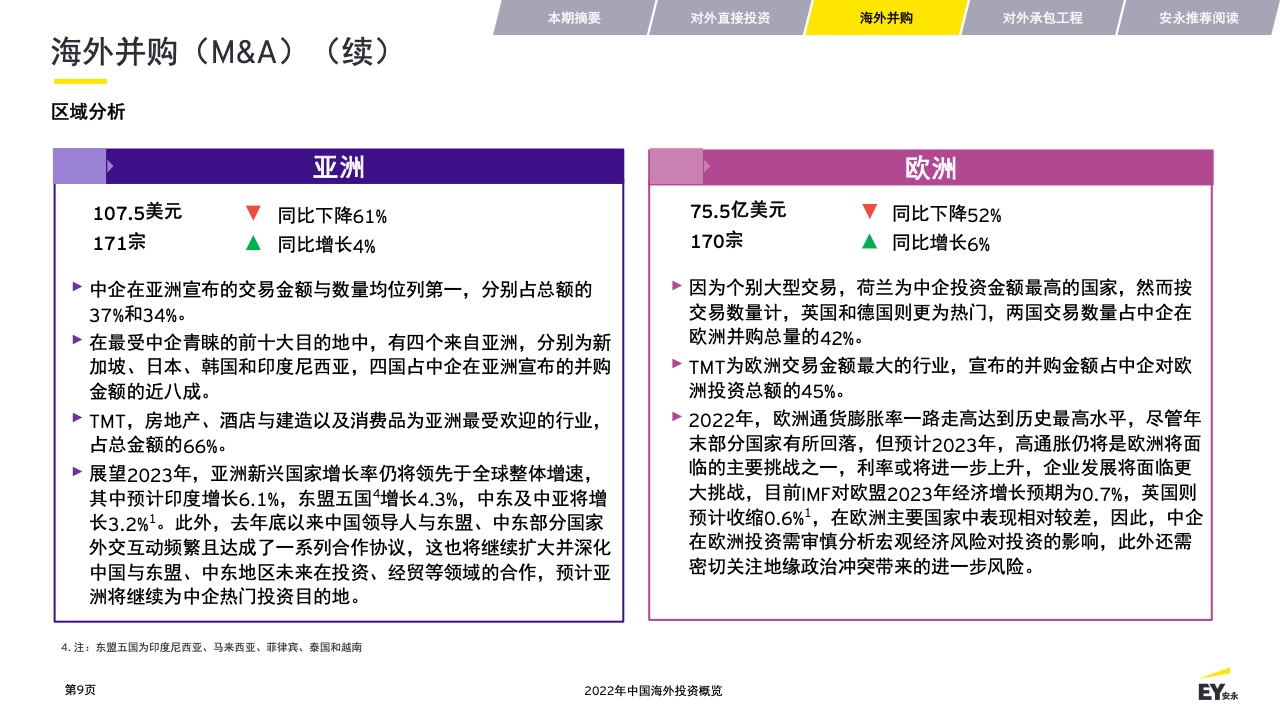The height and width of the screenshot is (720, 1280).
Task: Click the footnote 注：东盟五国为印度尼西亚
Action: [x=212, y=648]
